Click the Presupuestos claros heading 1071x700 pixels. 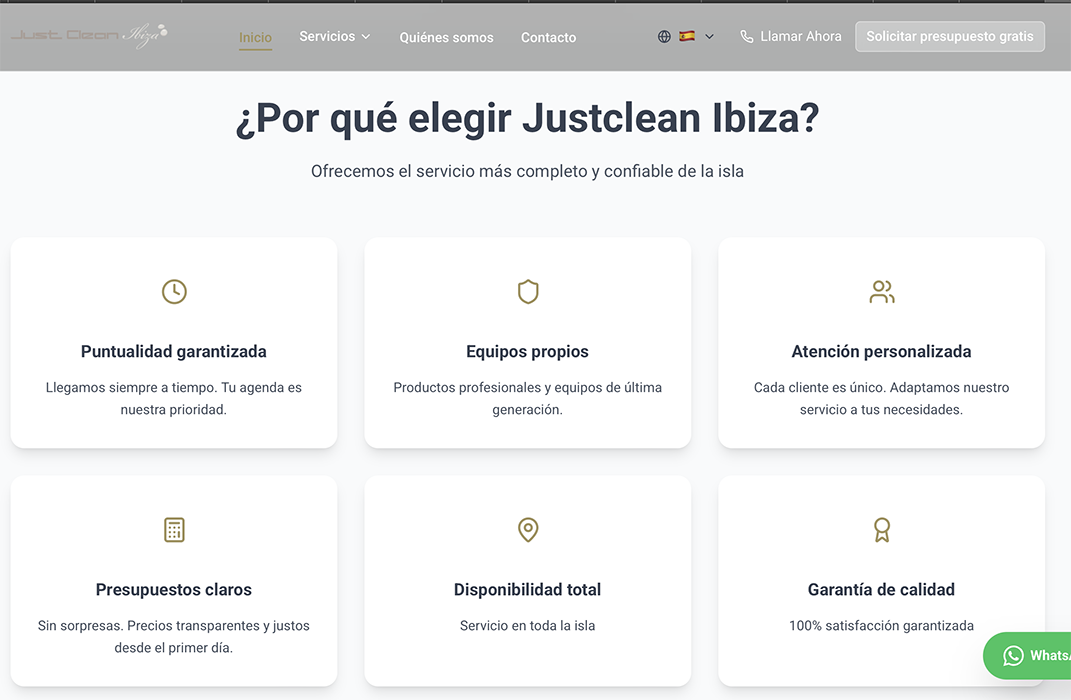tap(173, 589)
